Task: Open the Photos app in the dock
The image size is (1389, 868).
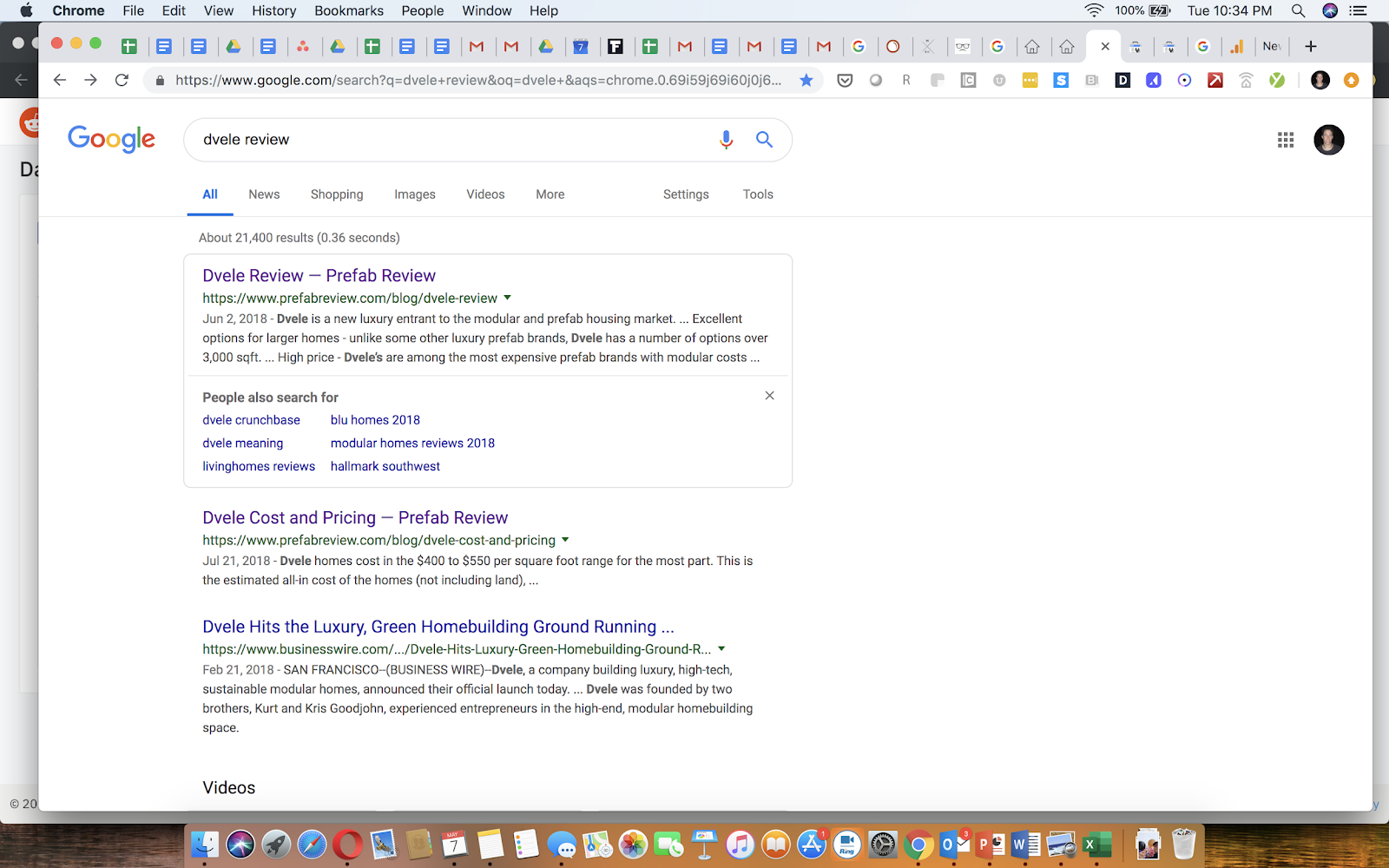Action: click(633, 844)
